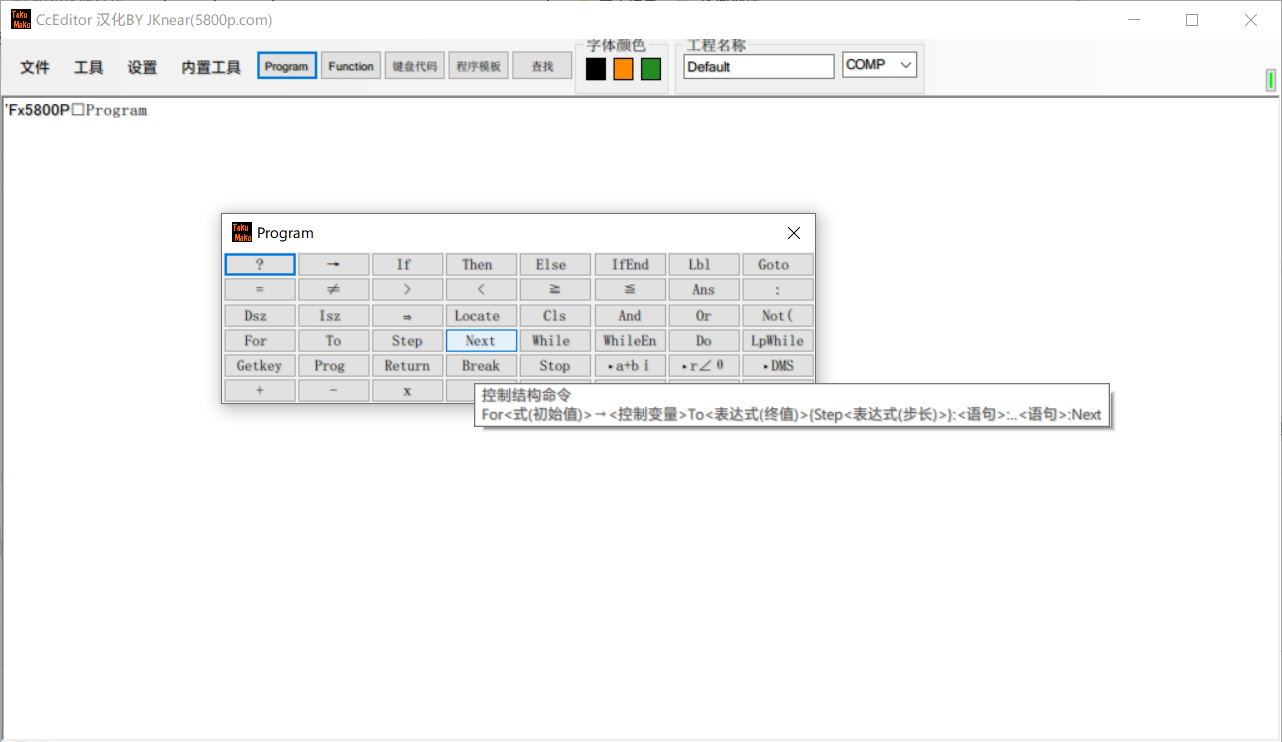Insert the < less-than operator
1282x742 pixels.
tap(481, 290)
